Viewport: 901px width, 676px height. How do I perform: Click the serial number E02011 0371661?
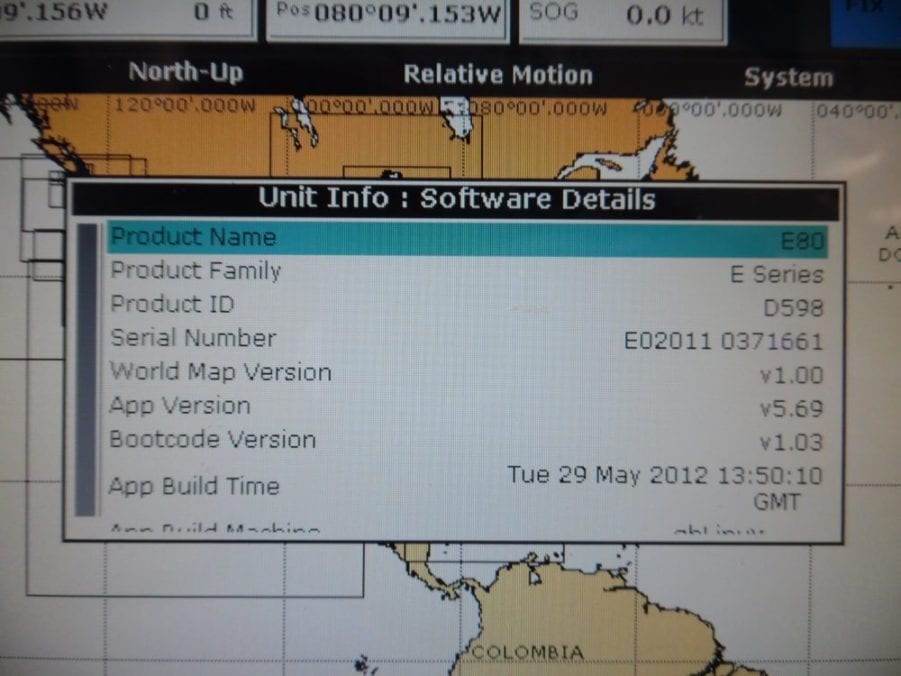[723, 341]
